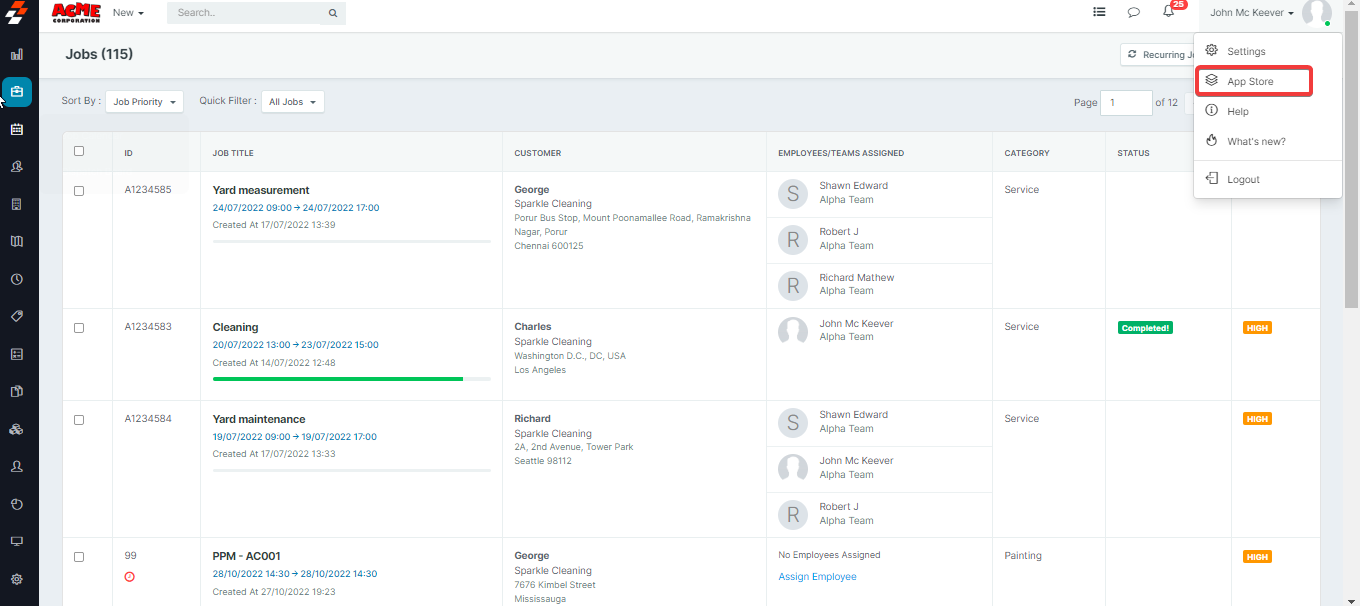The height and width of the screenshot is (606, 1360).
Task: Open the notifications bell with 25 badge
Action: point(1168,12)
